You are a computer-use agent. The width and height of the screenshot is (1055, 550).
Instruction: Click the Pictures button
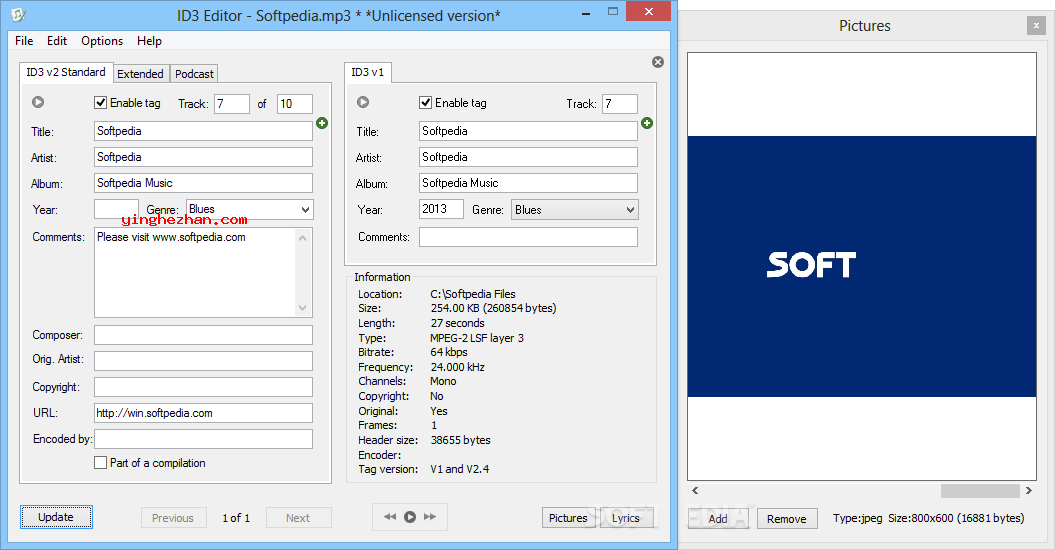568,518
